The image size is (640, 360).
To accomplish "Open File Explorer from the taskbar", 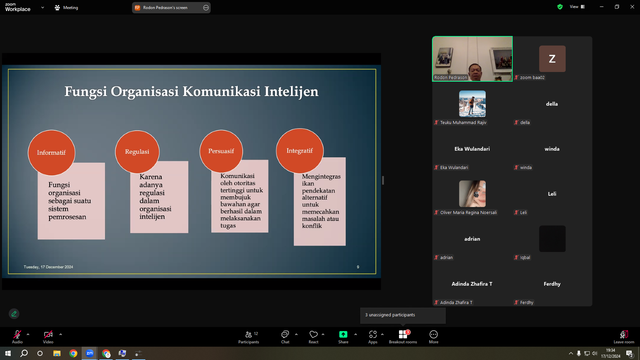I will (57, 353).
